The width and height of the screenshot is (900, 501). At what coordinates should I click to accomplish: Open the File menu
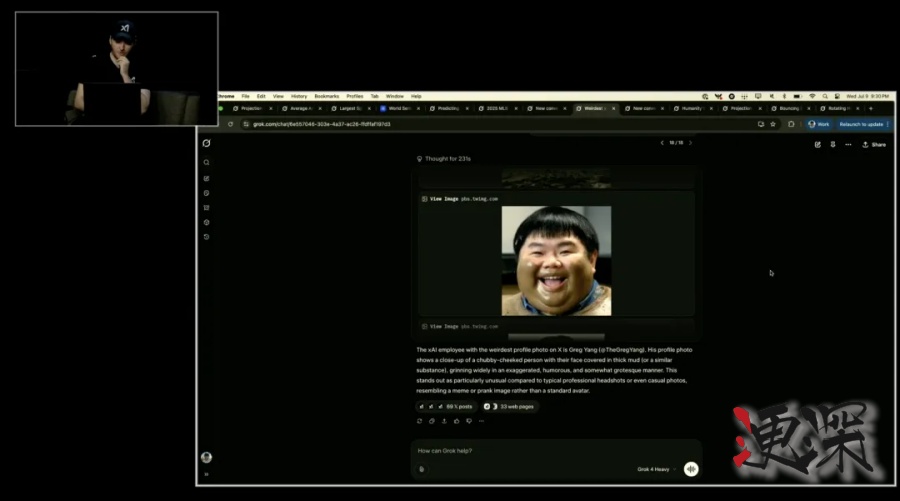(245, 96)
